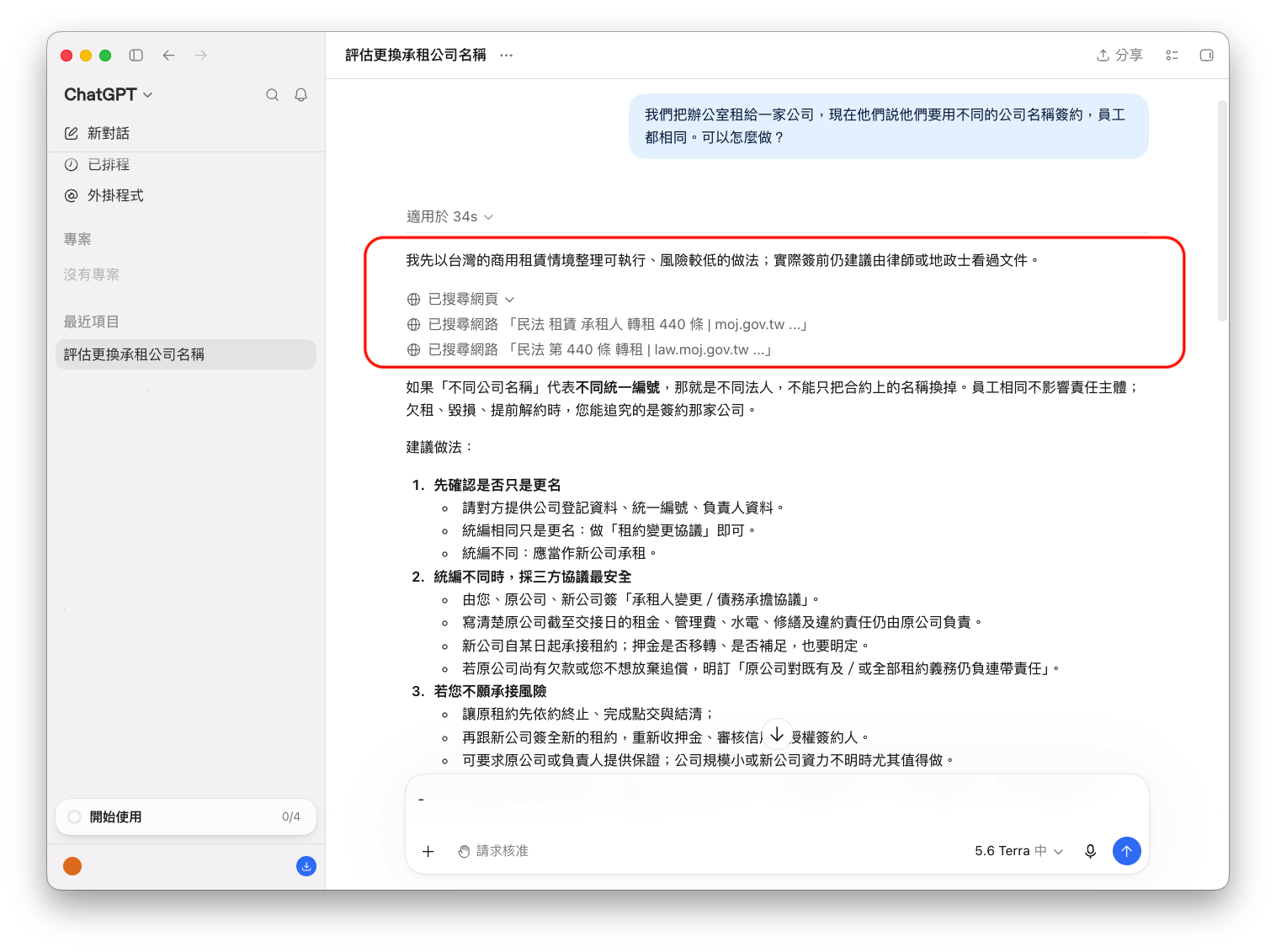Open search result mentioning law.moj.gov.tw

(x=589, y=349)
